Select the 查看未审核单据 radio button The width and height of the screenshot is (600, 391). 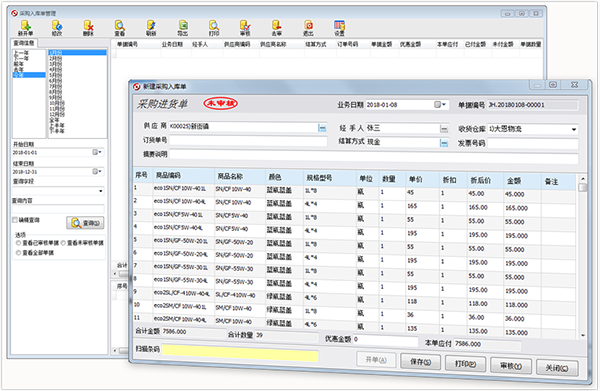coord(64,243)
